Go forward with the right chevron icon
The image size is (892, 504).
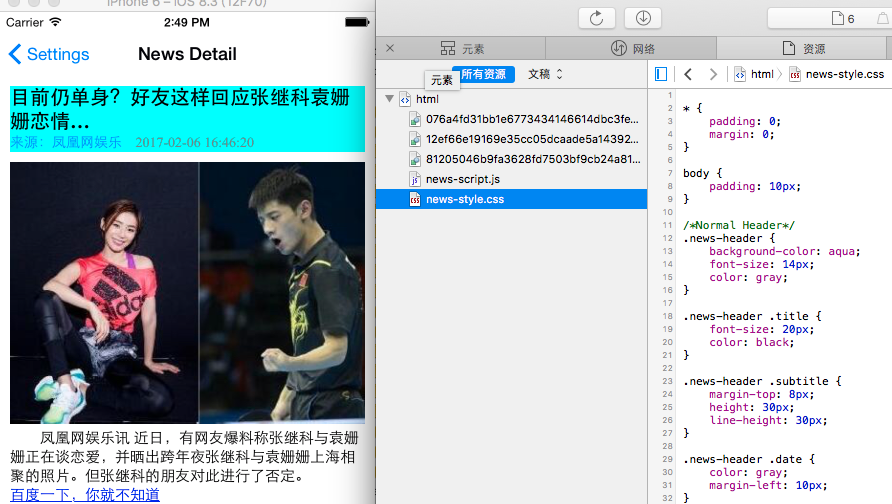[x=713, y=74]
